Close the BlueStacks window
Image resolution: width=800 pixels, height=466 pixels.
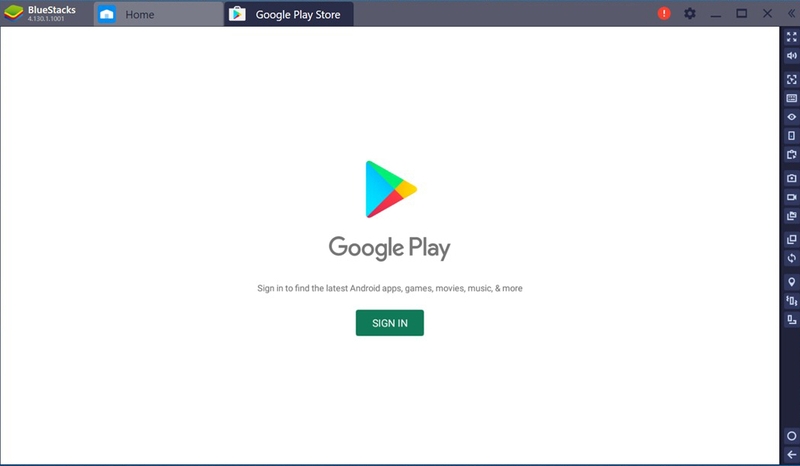pos(767,13)
